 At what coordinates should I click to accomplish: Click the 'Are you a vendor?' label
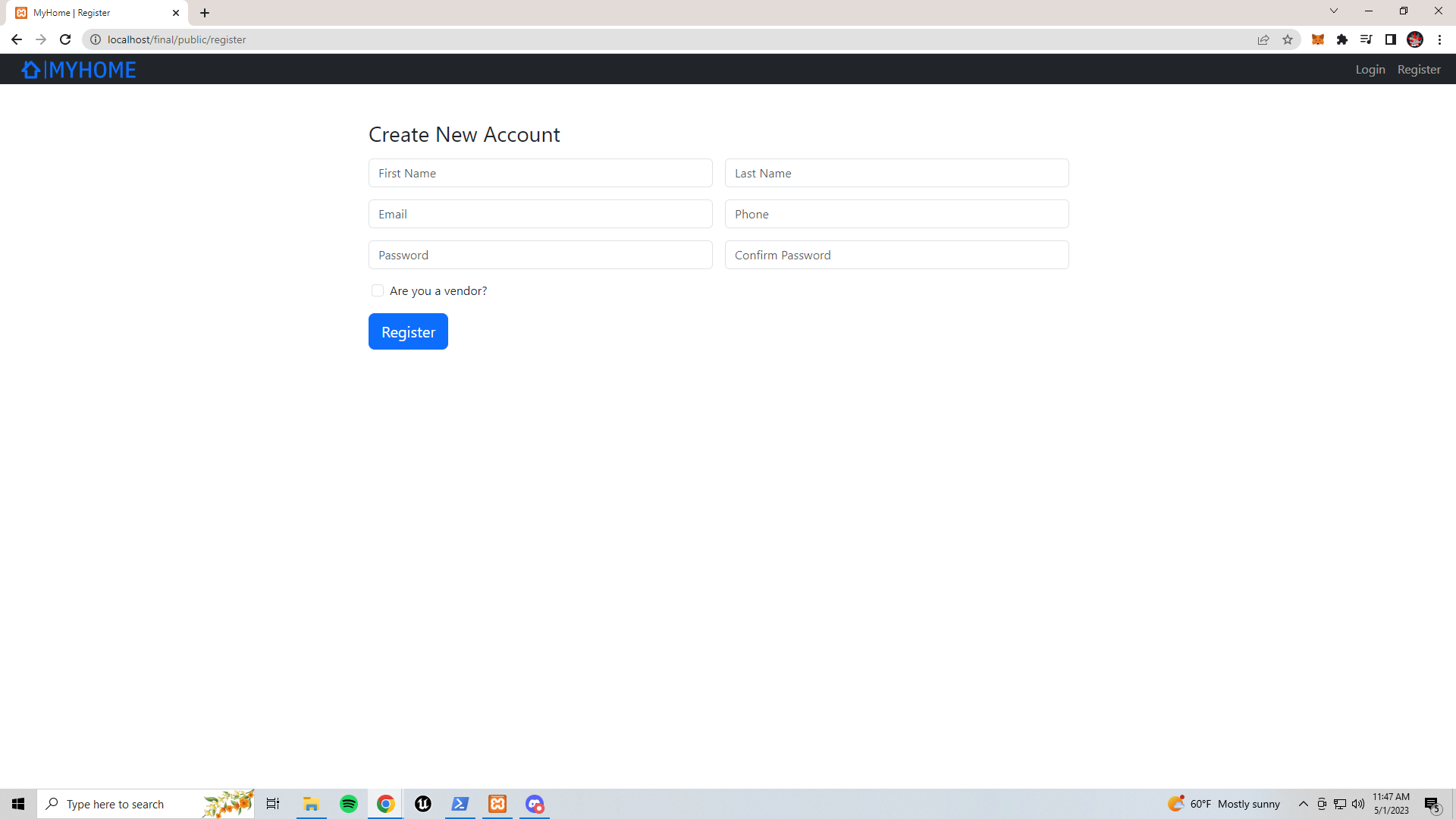[x=438, y=290]
